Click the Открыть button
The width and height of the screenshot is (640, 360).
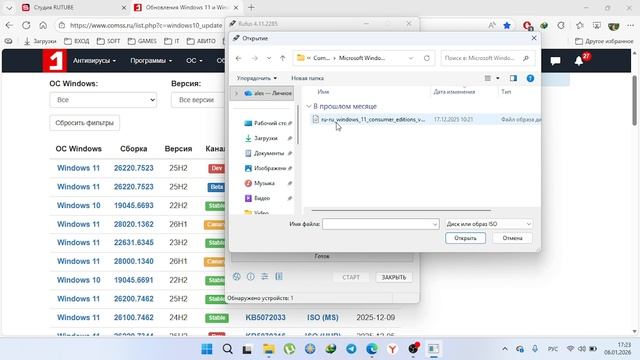(x=465, y=238)
